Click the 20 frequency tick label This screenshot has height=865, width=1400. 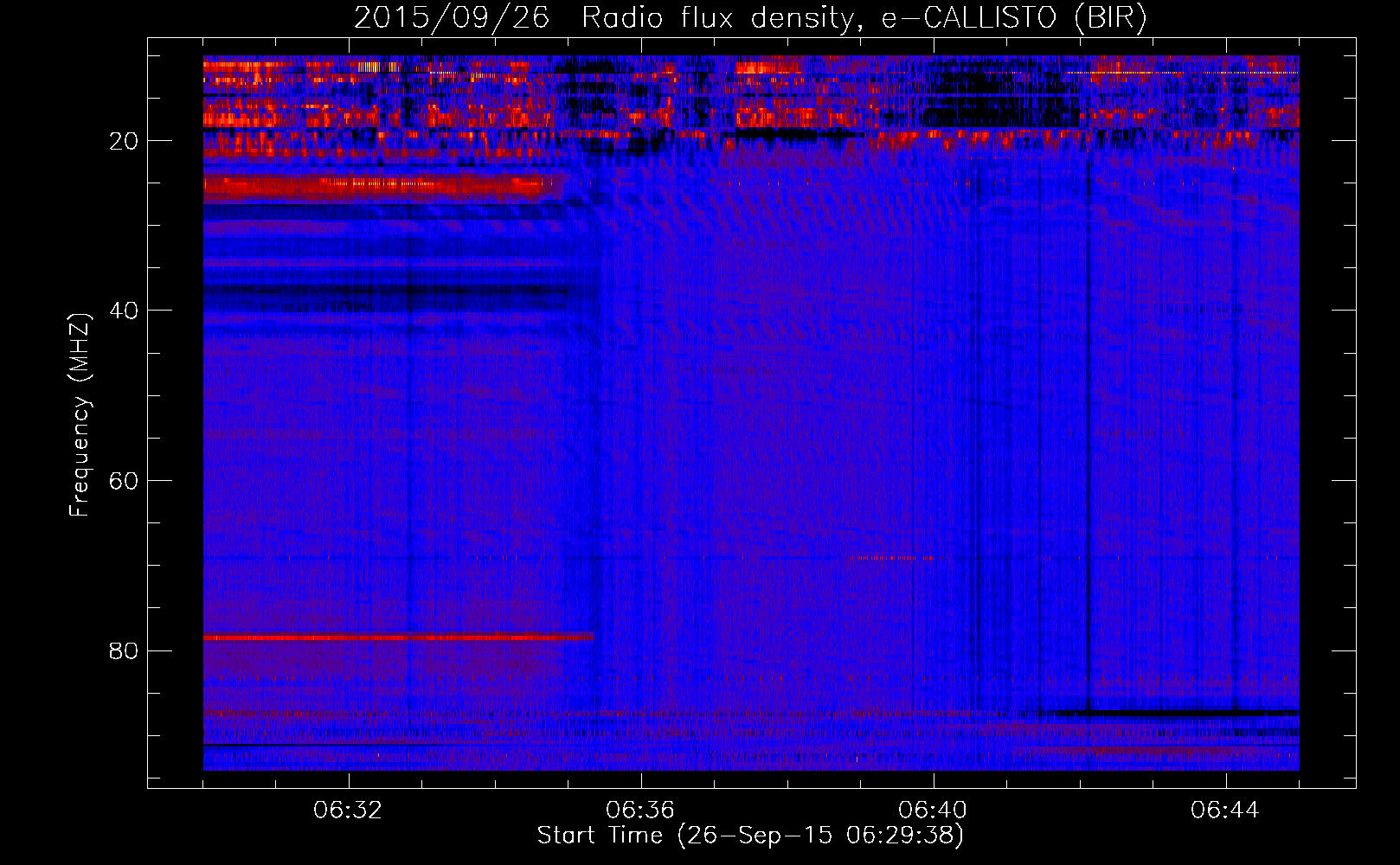tap(125, 141)
